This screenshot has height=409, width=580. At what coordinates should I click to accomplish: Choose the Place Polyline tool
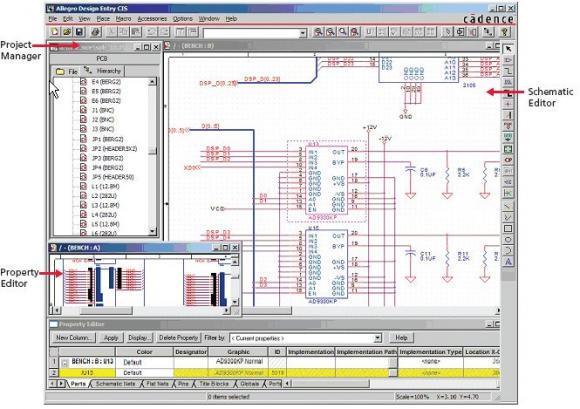[508, 217]
